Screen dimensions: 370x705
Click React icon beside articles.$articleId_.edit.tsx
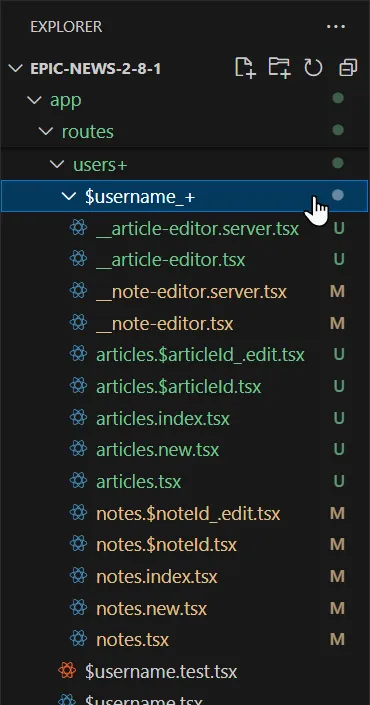tap(78, 354)
